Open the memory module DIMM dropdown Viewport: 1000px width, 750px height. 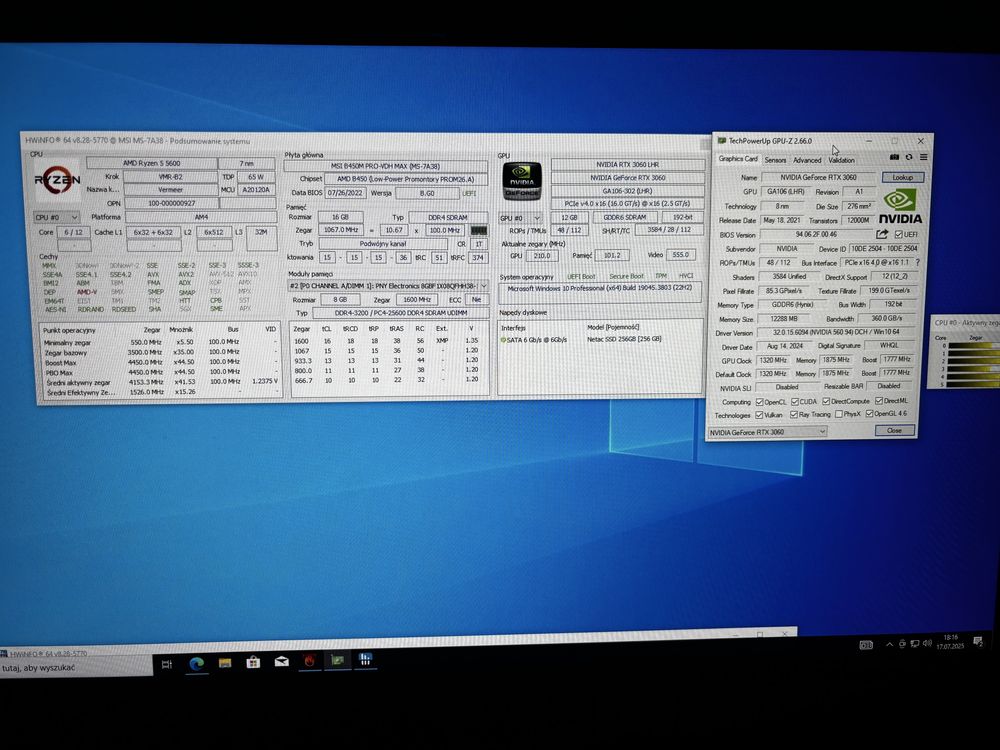click(388, 286)
